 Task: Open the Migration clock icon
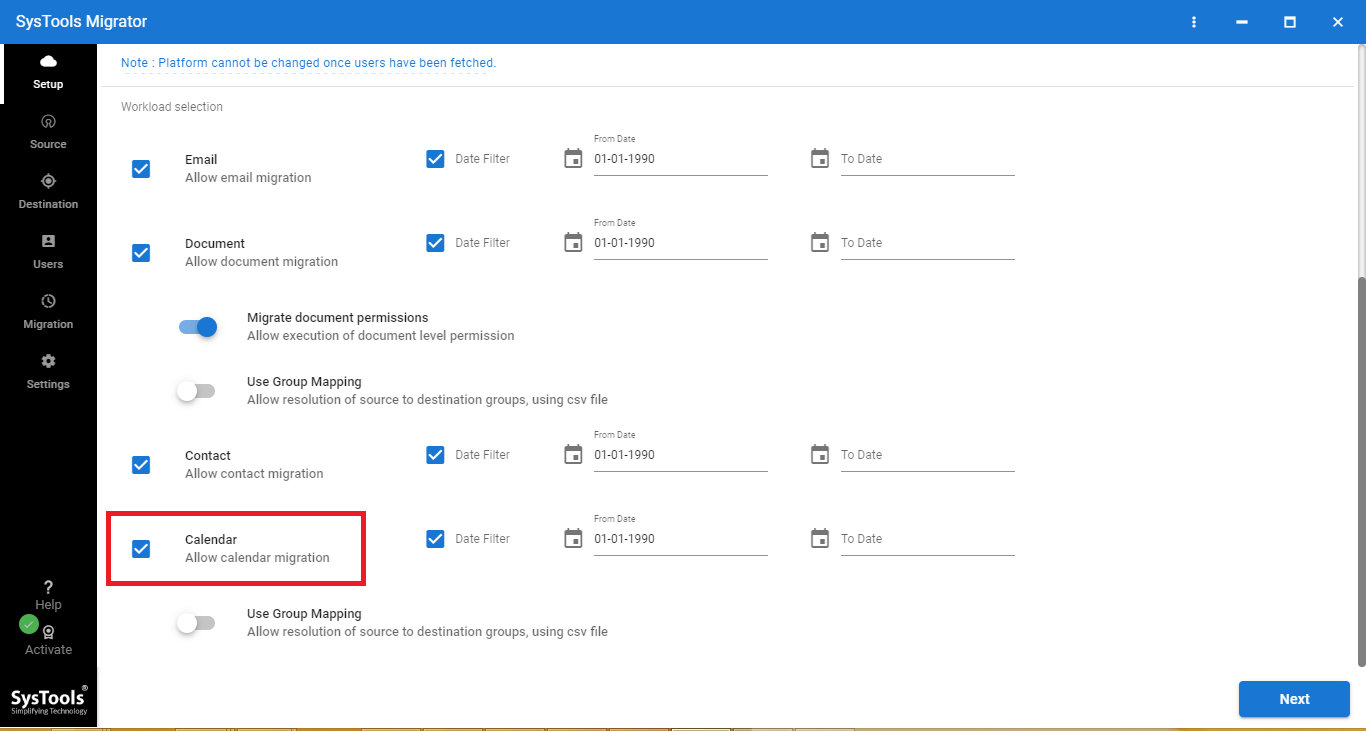pos(48,301)
